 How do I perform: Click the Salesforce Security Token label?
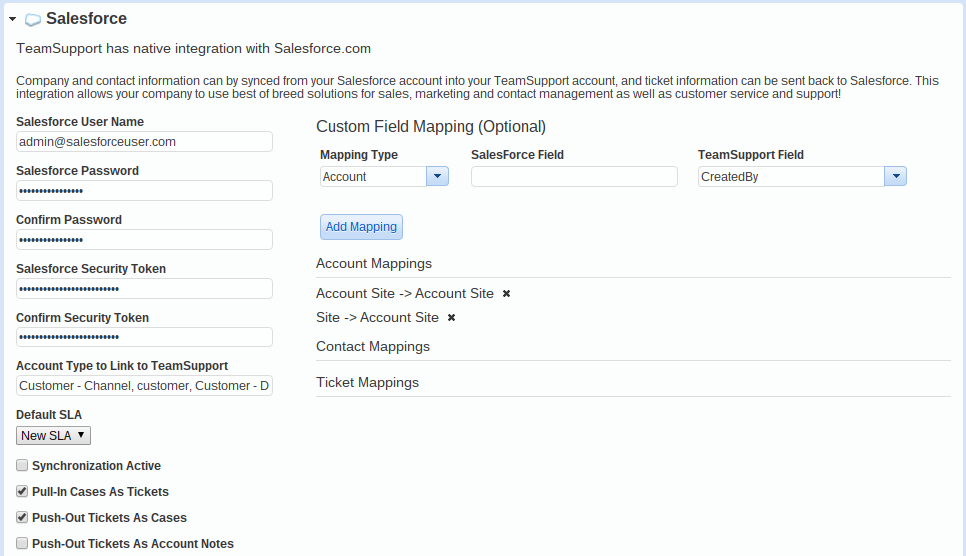point(91,269)
